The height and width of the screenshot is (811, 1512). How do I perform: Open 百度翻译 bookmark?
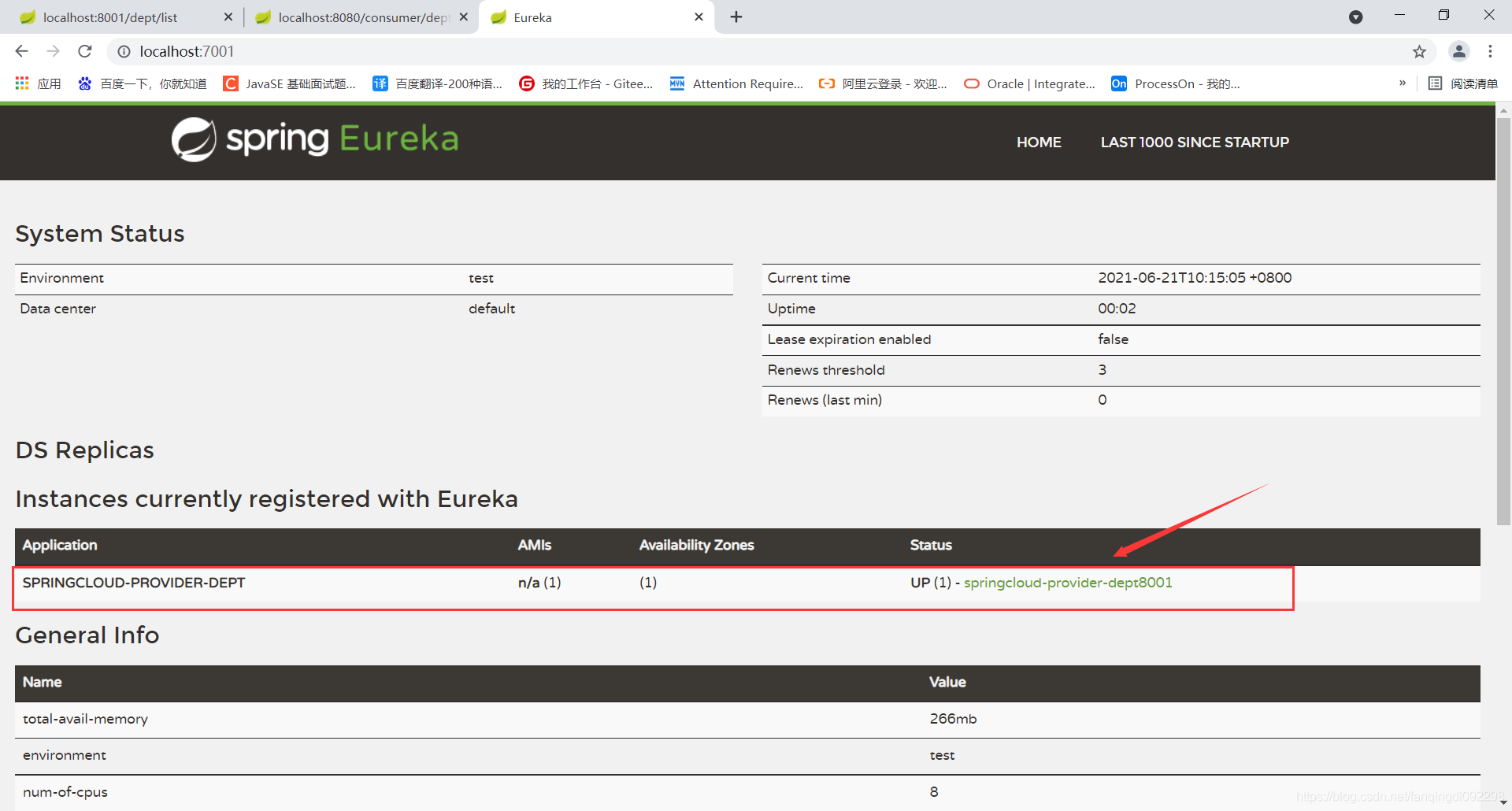pos(437,83)
